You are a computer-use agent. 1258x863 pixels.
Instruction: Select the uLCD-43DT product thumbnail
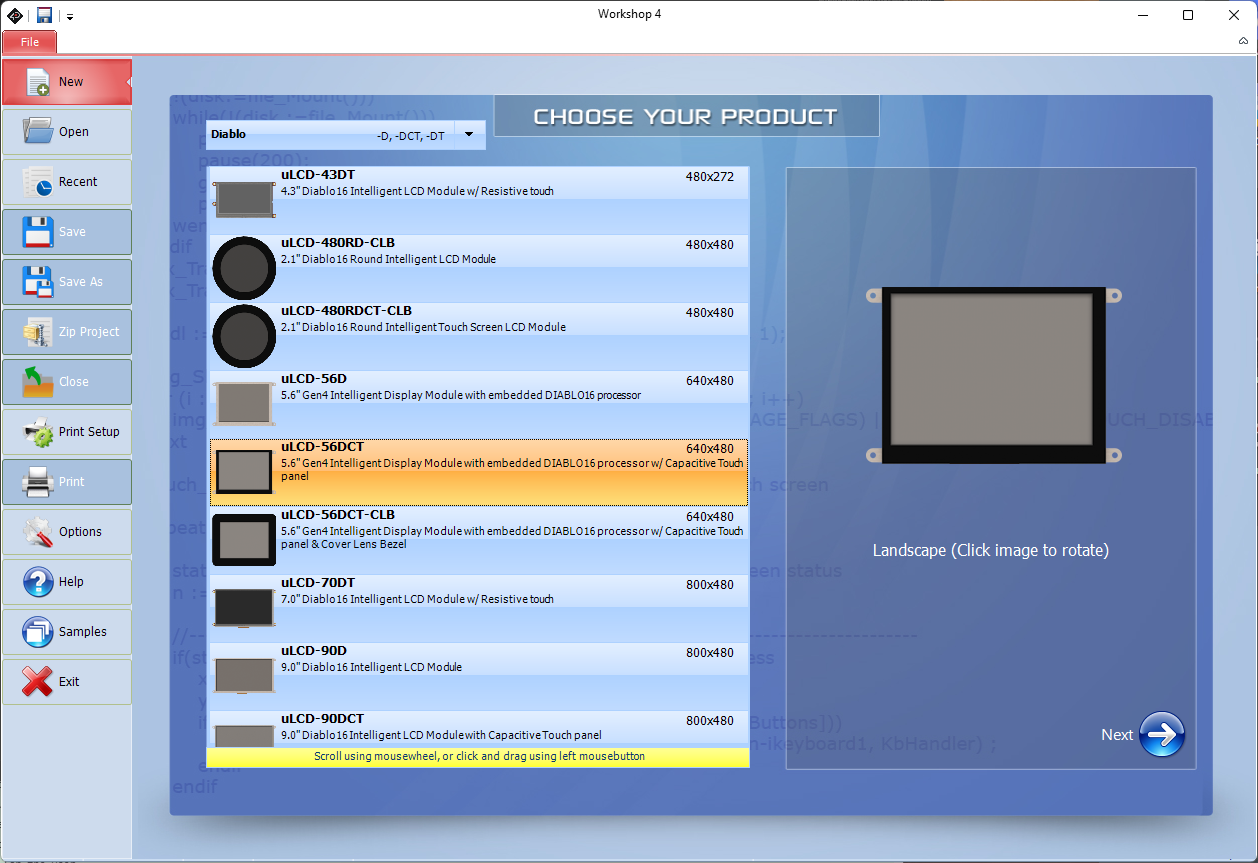coord(244,199)
